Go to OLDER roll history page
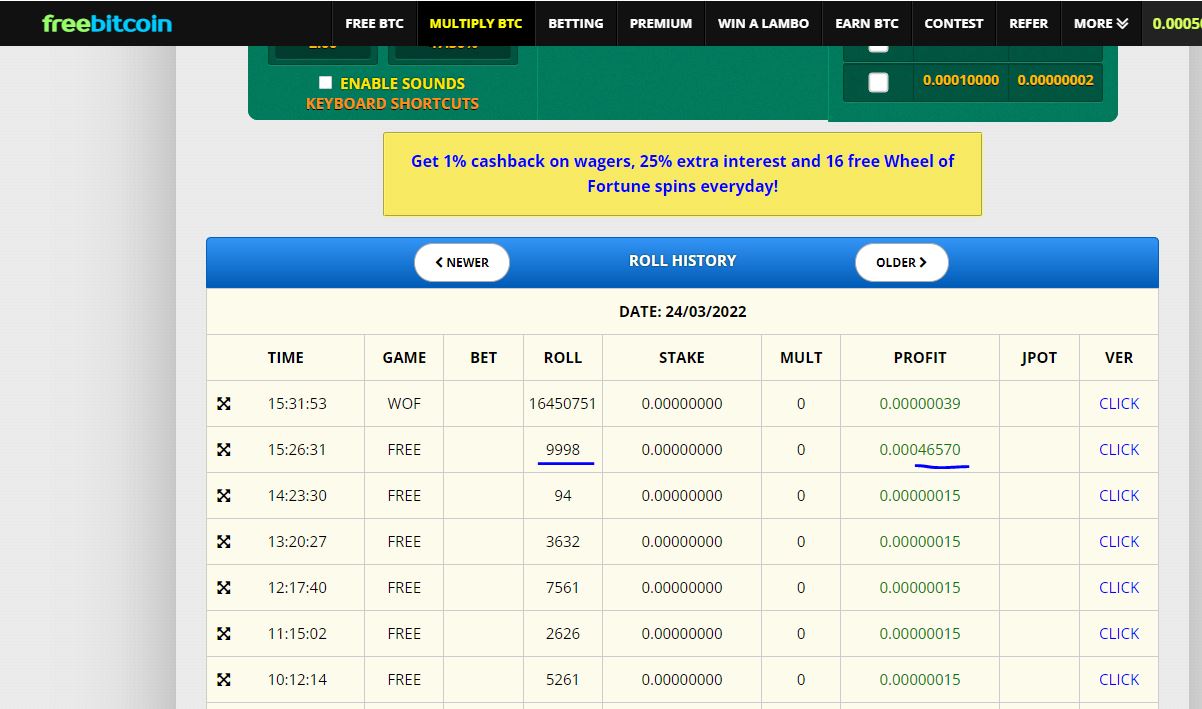The height and width of the screenshot is (709, 1202). click(901, 263)
